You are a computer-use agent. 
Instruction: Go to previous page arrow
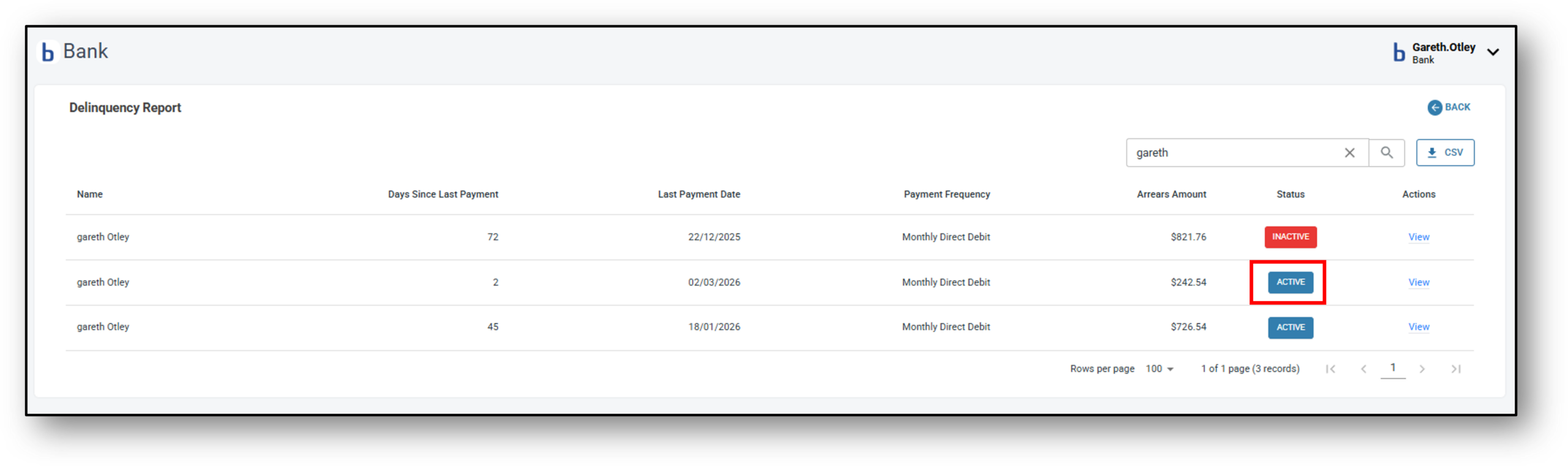pos(1363,369)
